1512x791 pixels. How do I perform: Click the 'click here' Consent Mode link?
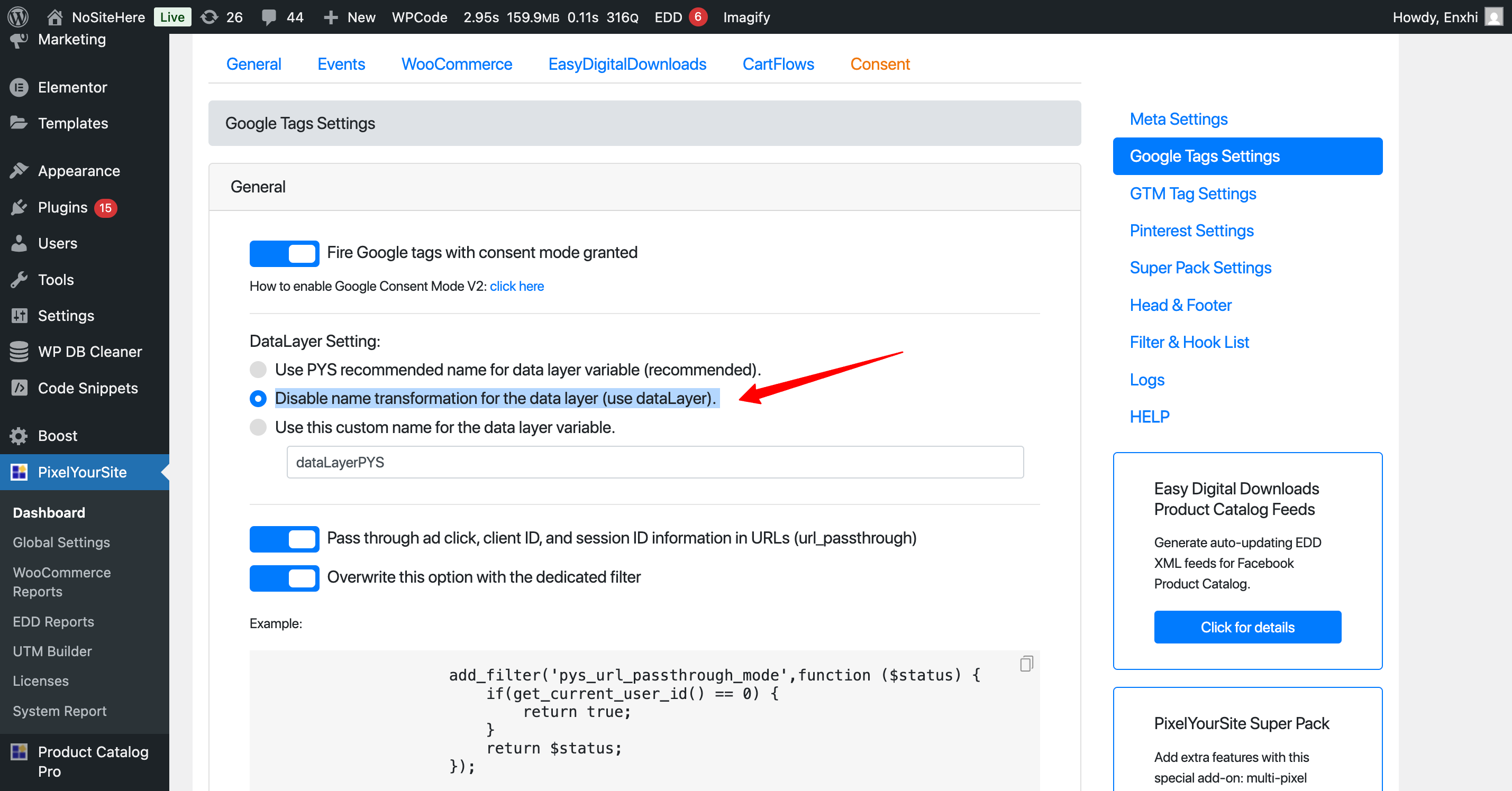tap(516, 287)
